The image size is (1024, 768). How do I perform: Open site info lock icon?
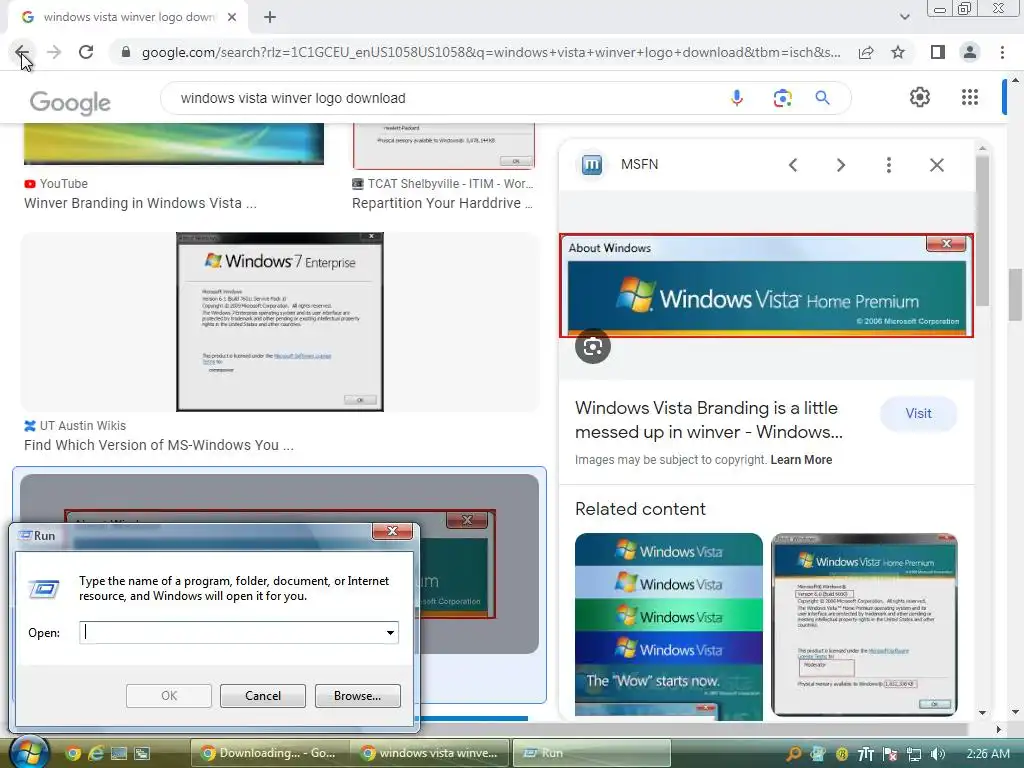pos(126,52)
